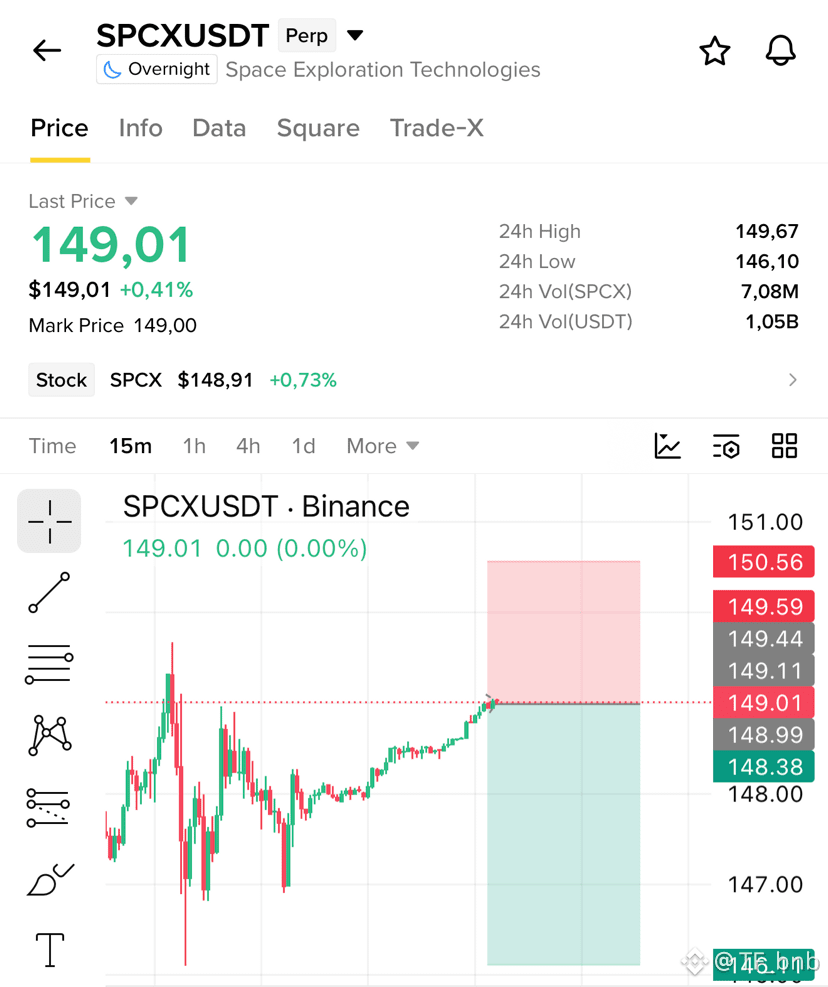Open the SPCX stock details row
This screenshot has width=828, height=987.
click(x=414, y=380)
